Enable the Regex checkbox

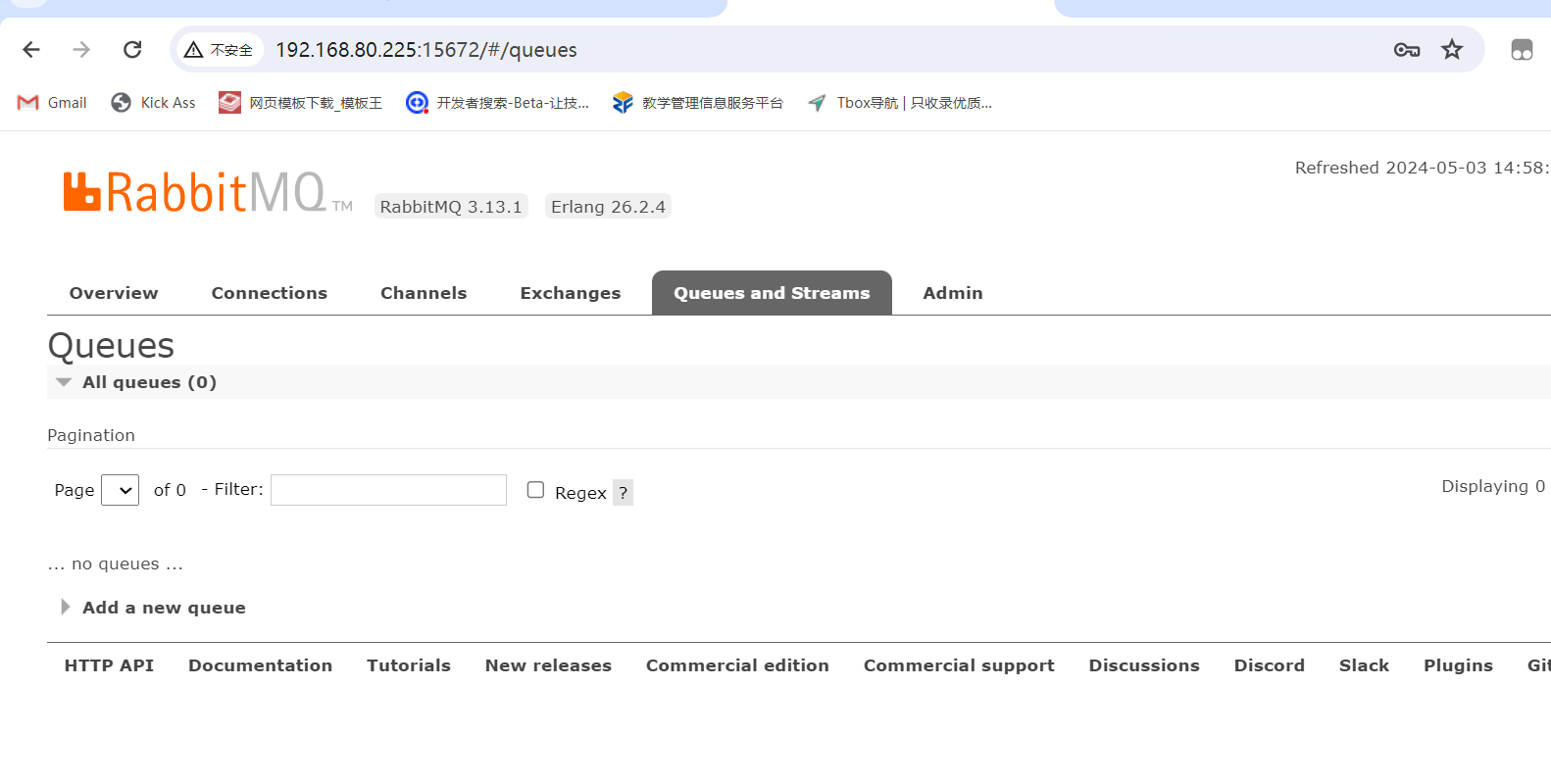point(535,490)
